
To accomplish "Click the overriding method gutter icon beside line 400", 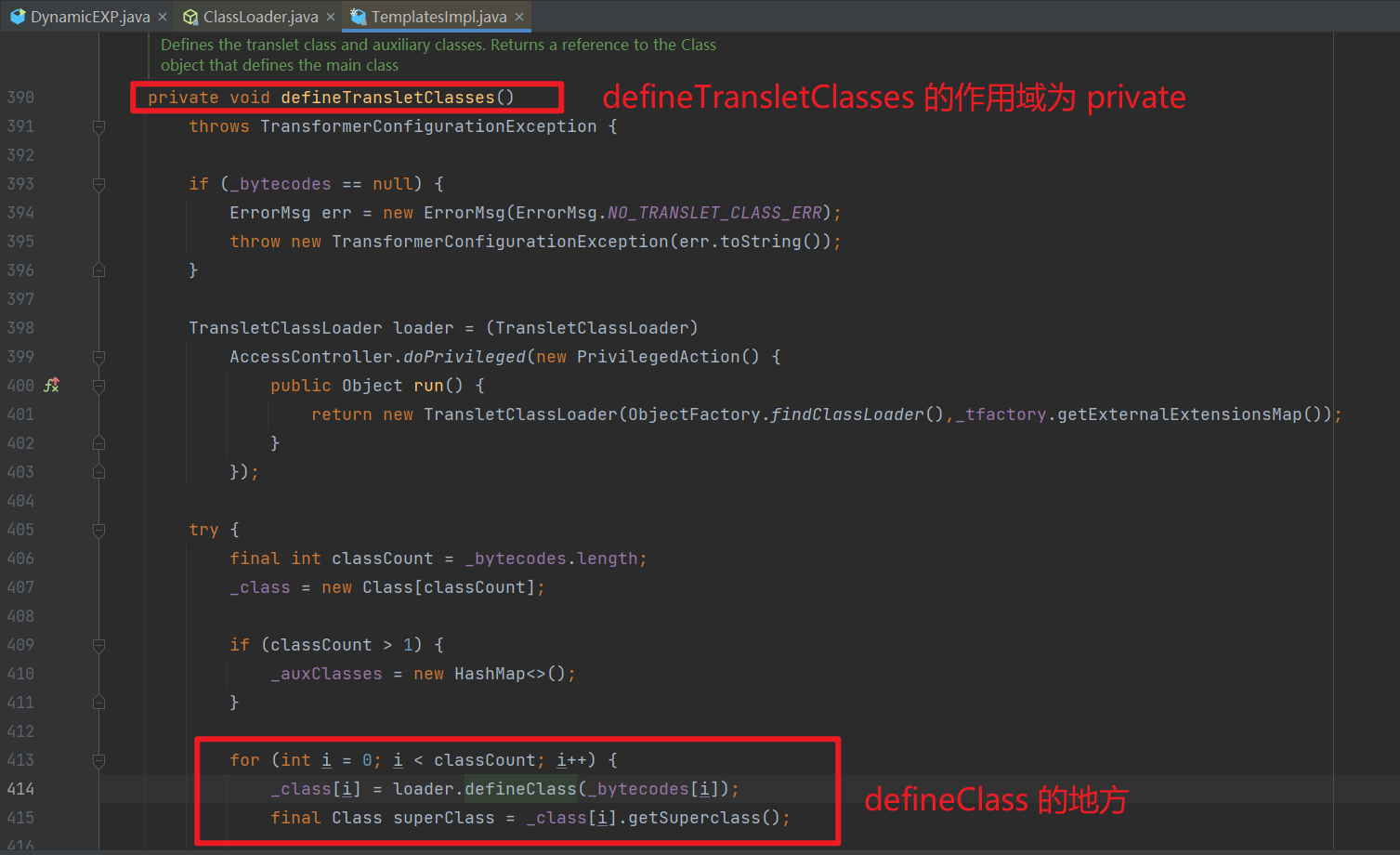I will [x=52, y=384].
